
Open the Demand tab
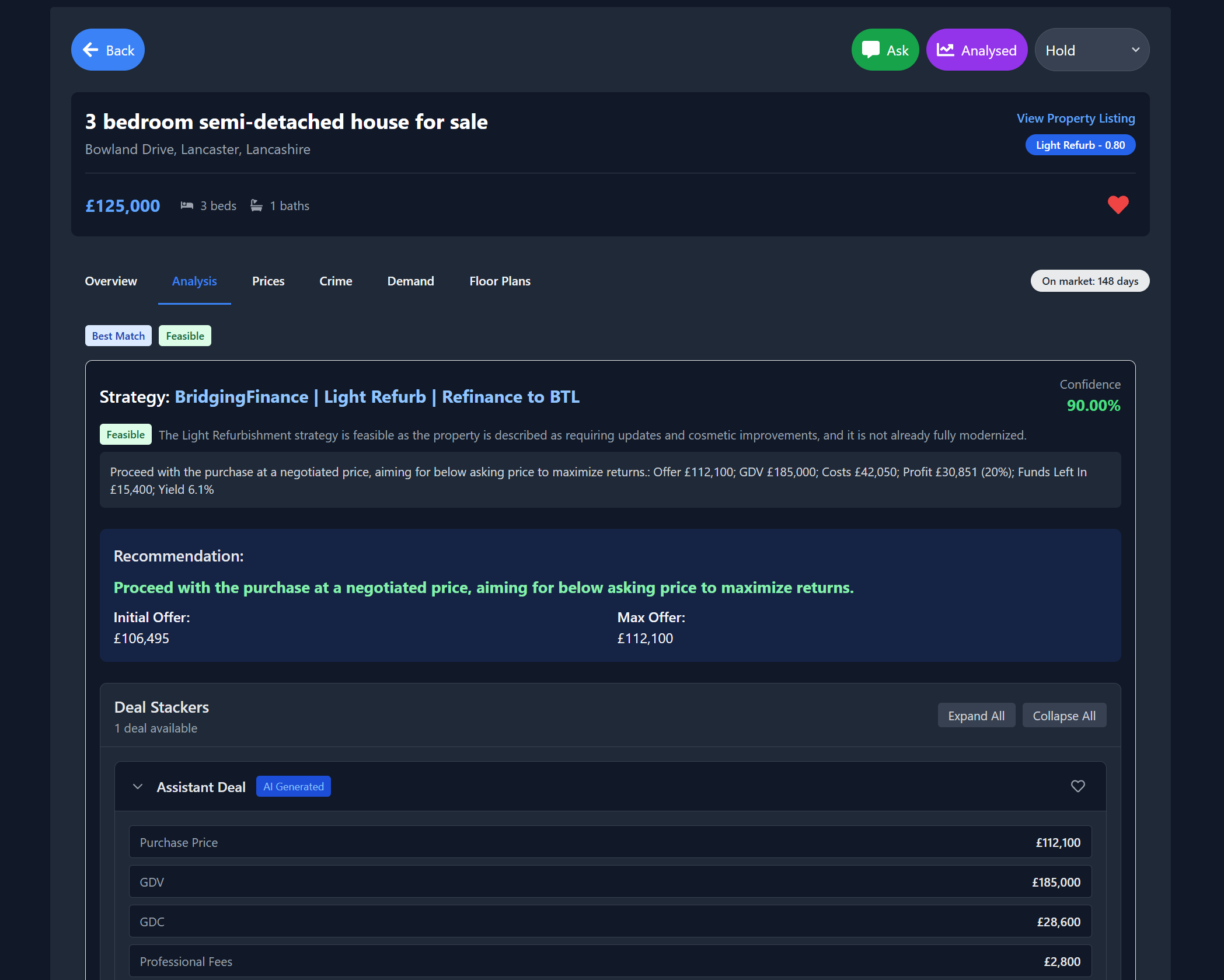tap(410, 281)
